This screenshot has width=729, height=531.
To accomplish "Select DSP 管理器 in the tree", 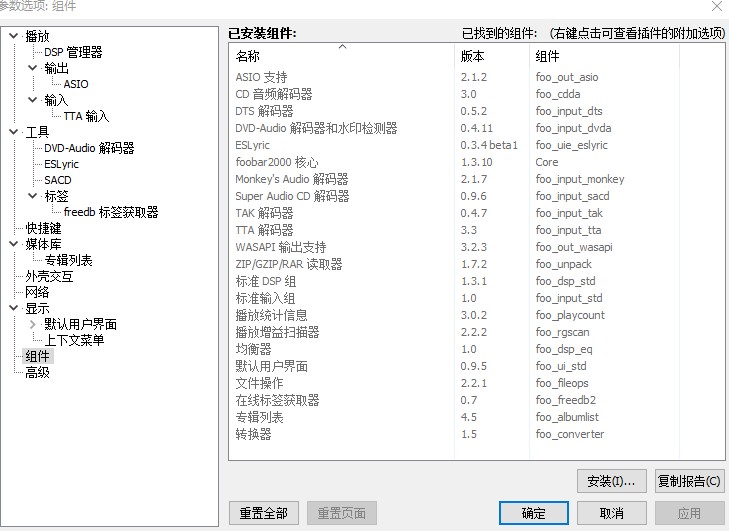I will [73, 52].
